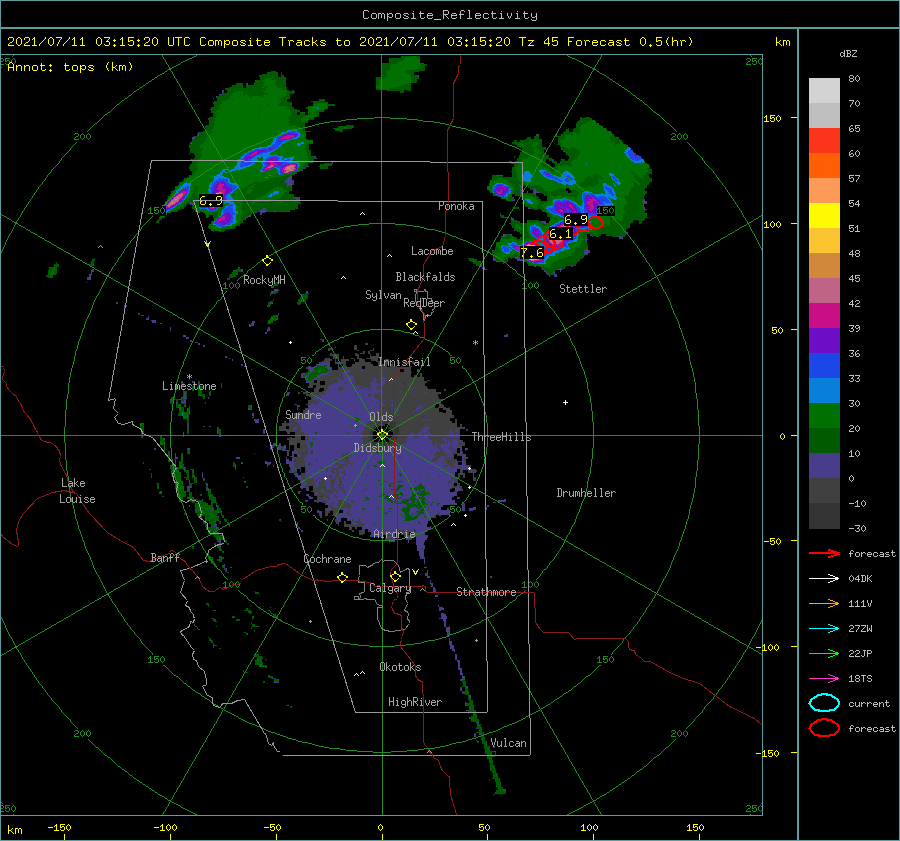Click the amber swatch between 51 and 48

tap(824, 241)
